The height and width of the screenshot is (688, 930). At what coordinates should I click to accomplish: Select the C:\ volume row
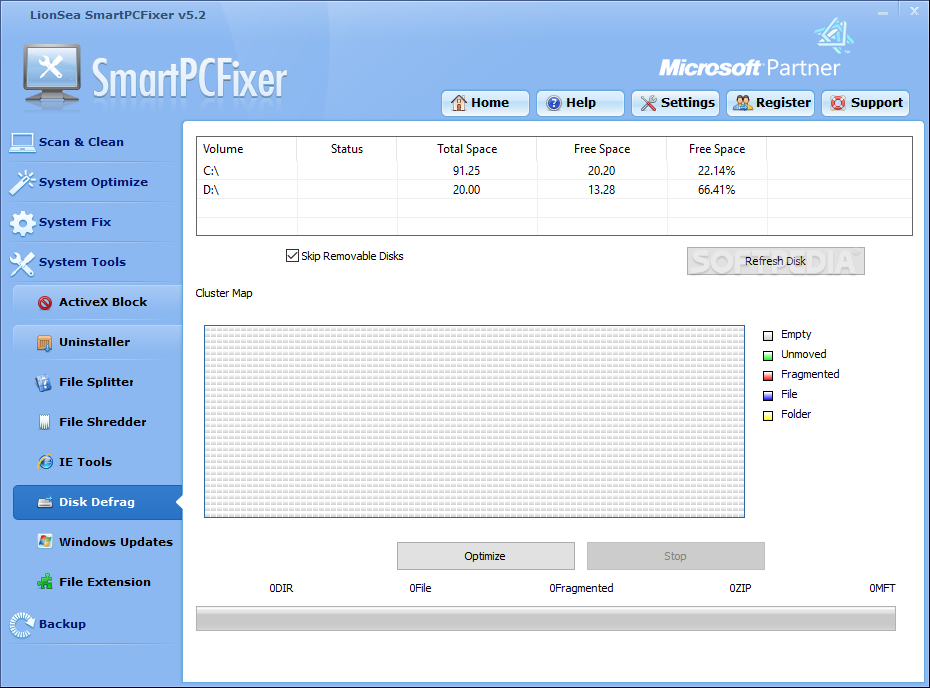pos(554,171)
